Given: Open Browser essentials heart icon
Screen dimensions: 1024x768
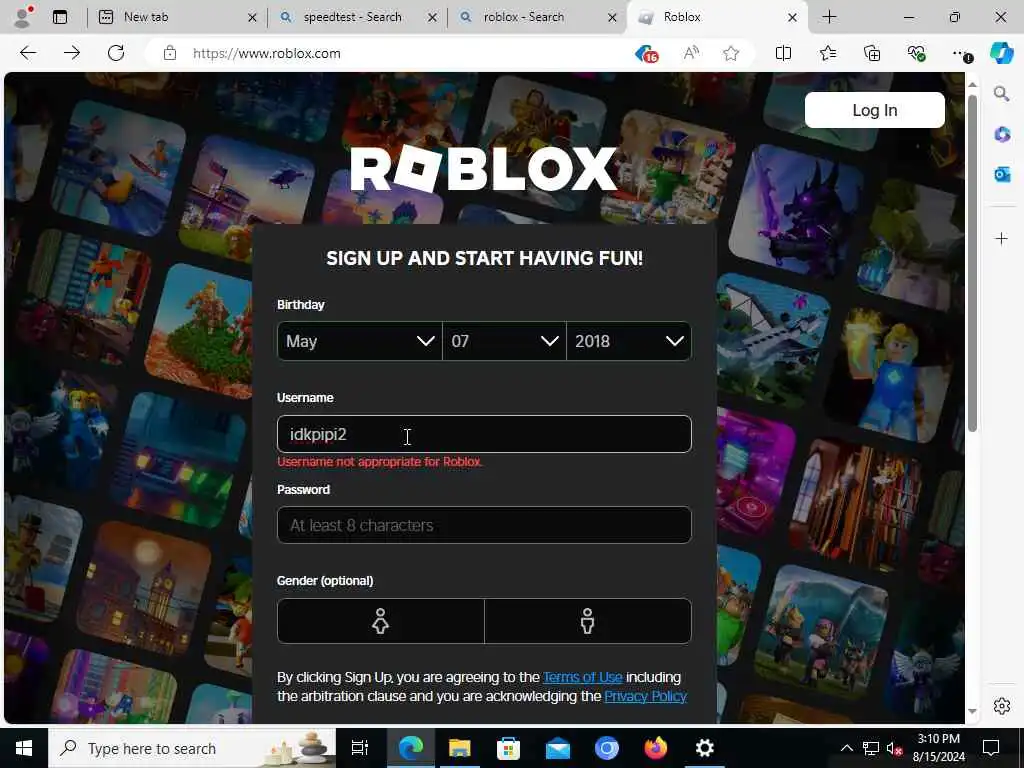Looking at the screenshot, I should (x=917, y=53).
